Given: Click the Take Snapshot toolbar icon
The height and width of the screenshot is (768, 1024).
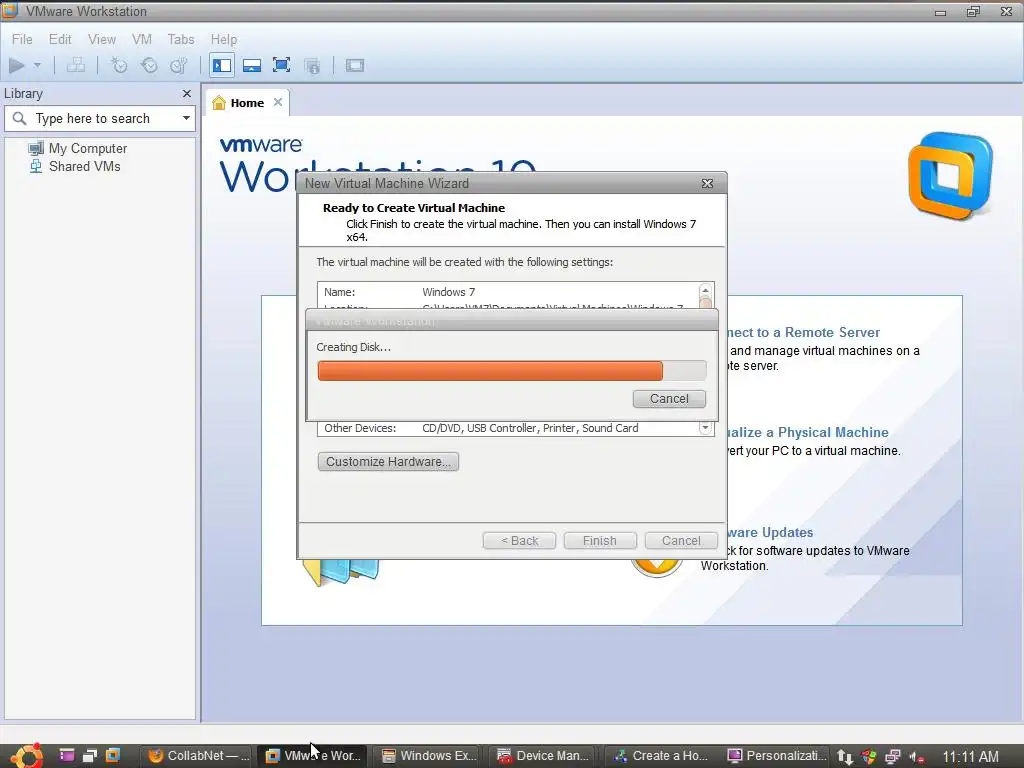Looking at the screenshot, I should point(119,65).
